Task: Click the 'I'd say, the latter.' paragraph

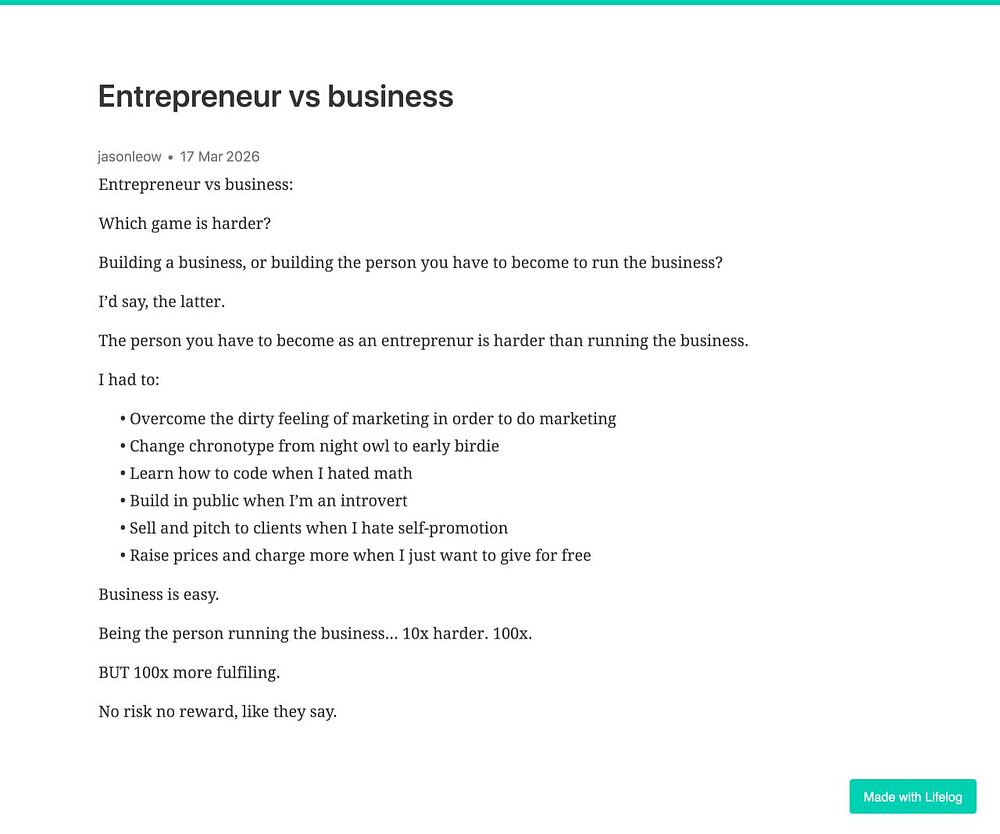Action: pos(161,302)
